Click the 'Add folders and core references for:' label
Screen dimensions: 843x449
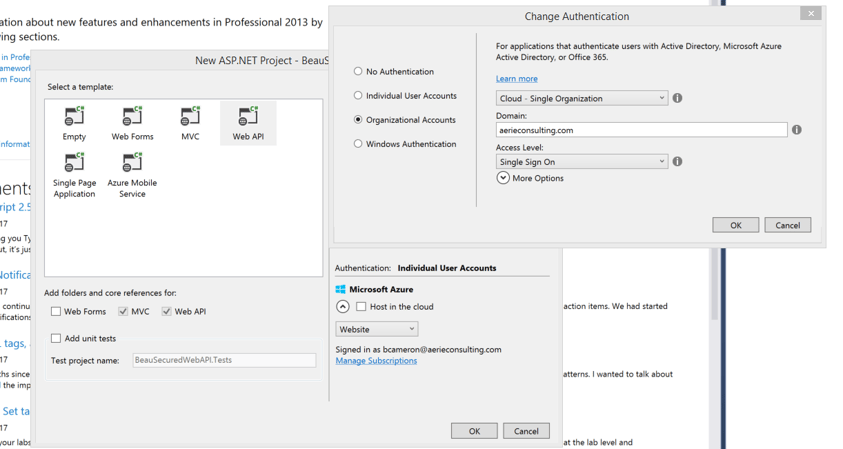coord(110,293)
